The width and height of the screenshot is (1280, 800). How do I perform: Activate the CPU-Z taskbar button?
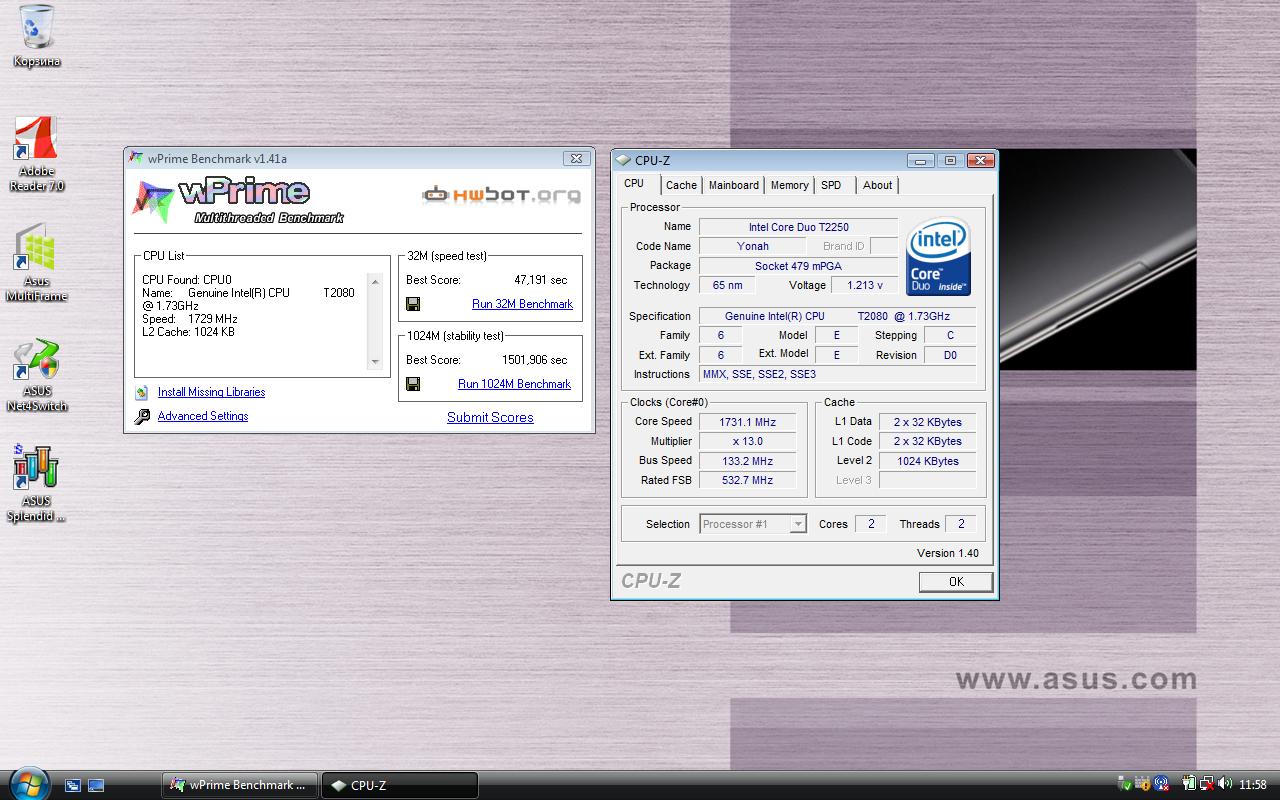click(400, 785)
